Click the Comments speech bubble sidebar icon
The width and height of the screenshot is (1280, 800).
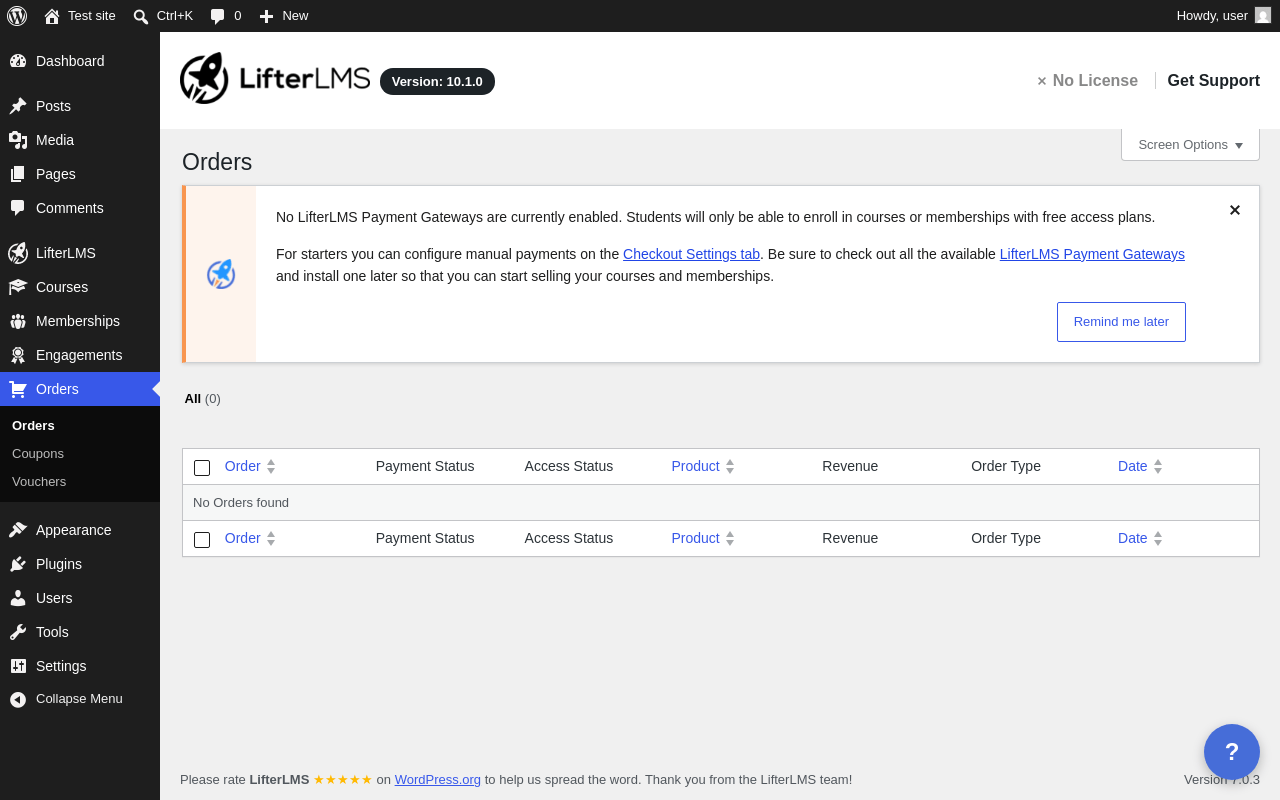pos(18,208)
